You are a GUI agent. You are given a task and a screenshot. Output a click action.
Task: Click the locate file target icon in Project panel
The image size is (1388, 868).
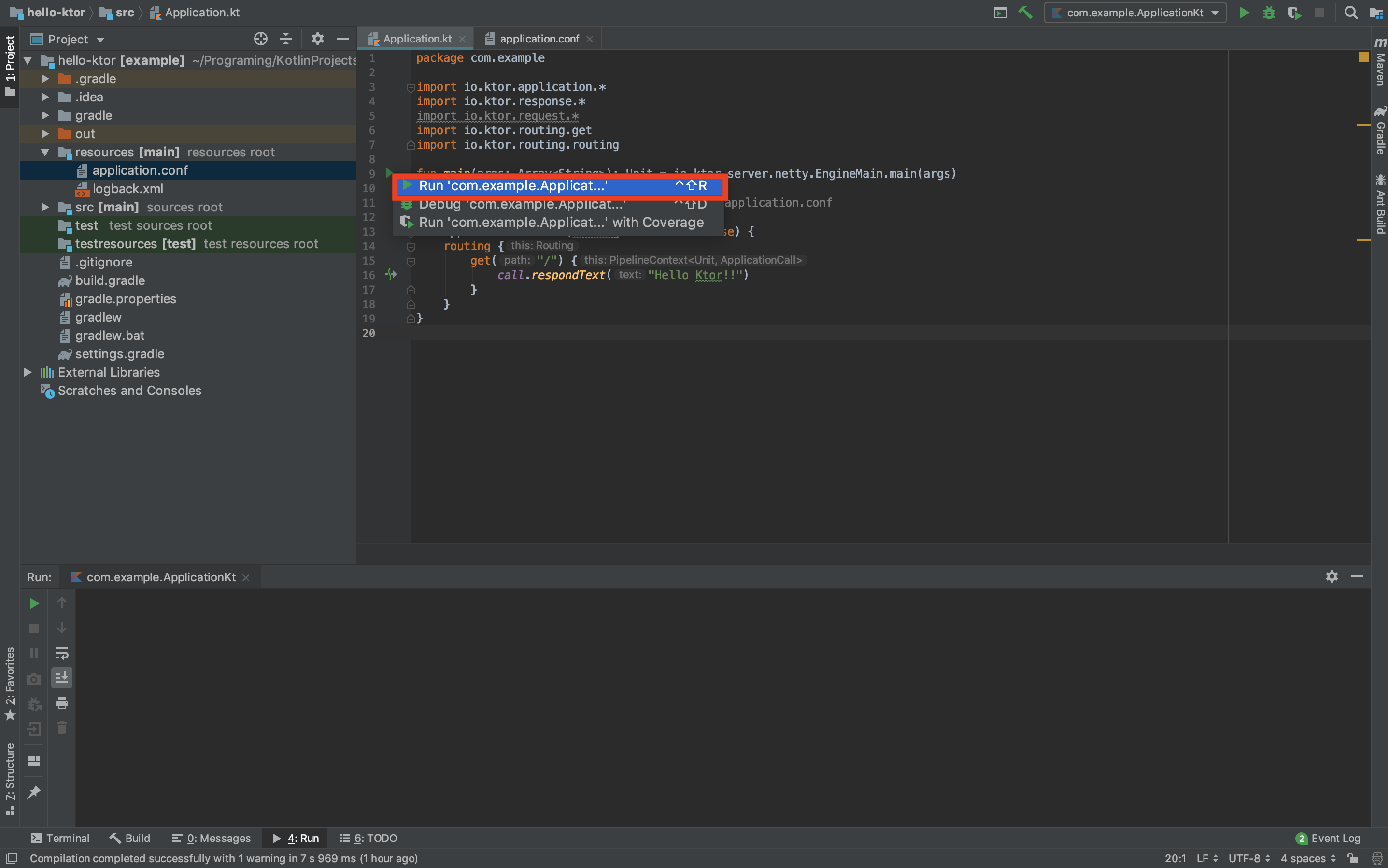point(261,39)
